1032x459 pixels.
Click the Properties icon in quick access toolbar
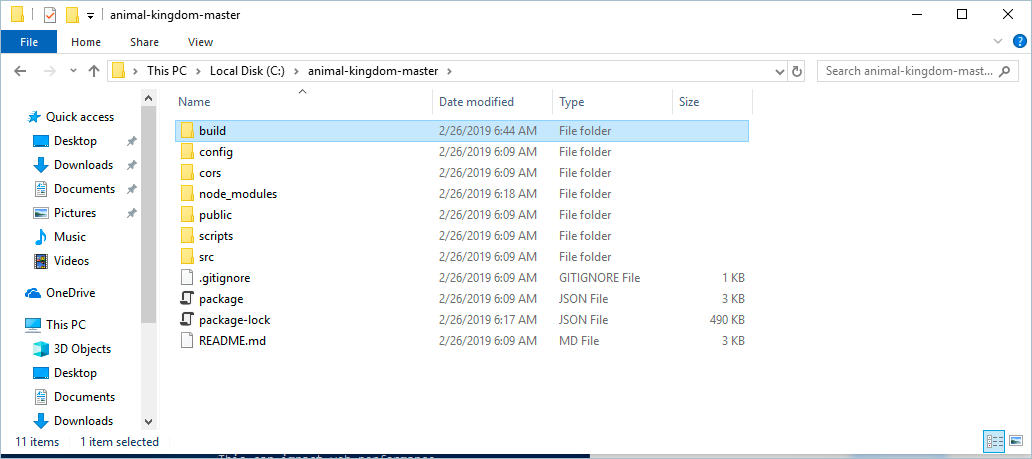pyautogui.click(x=50, y=15)
